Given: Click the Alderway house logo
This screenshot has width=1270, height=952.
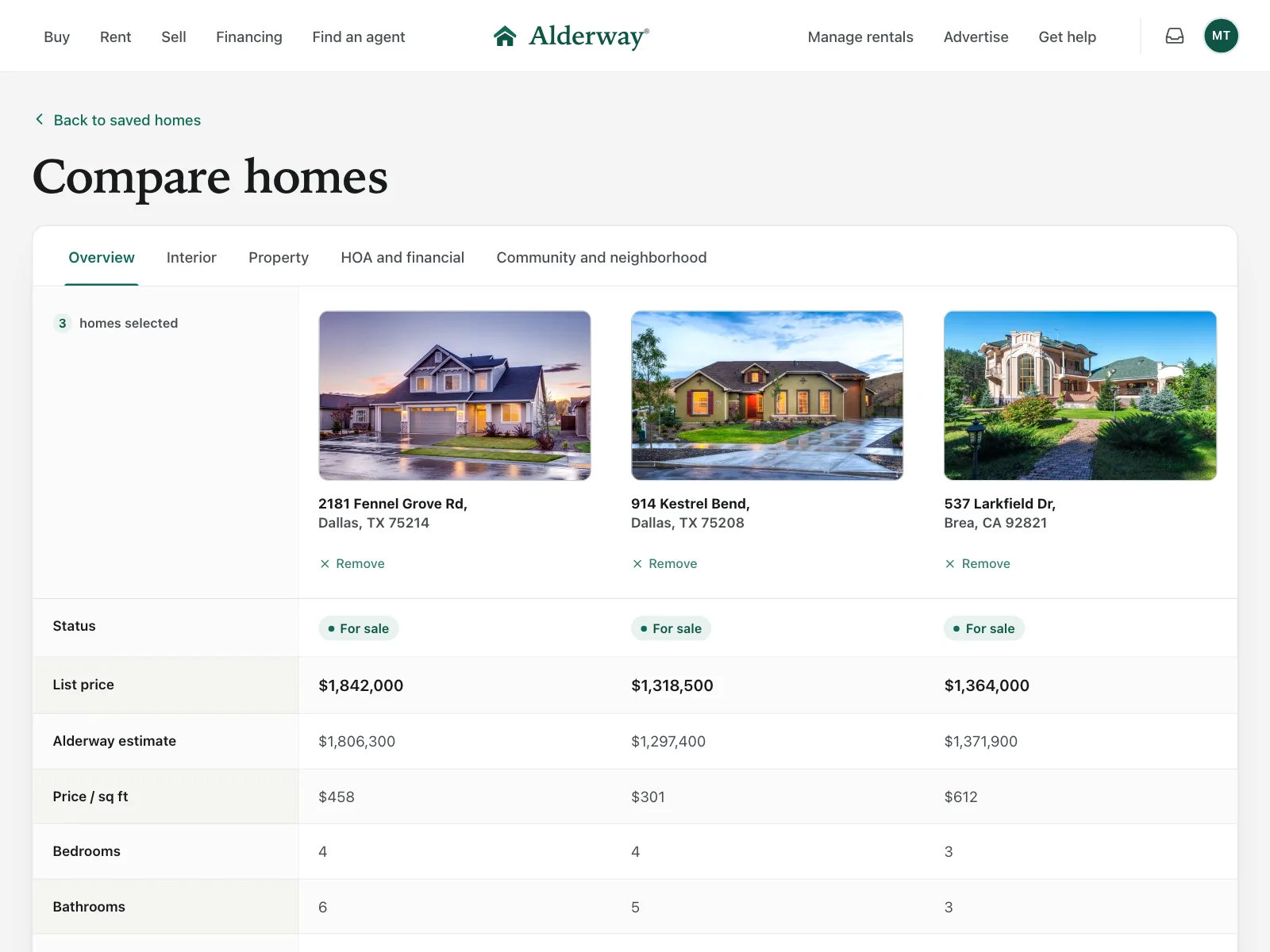Looking at the screenshot, I should coord(505,36).
